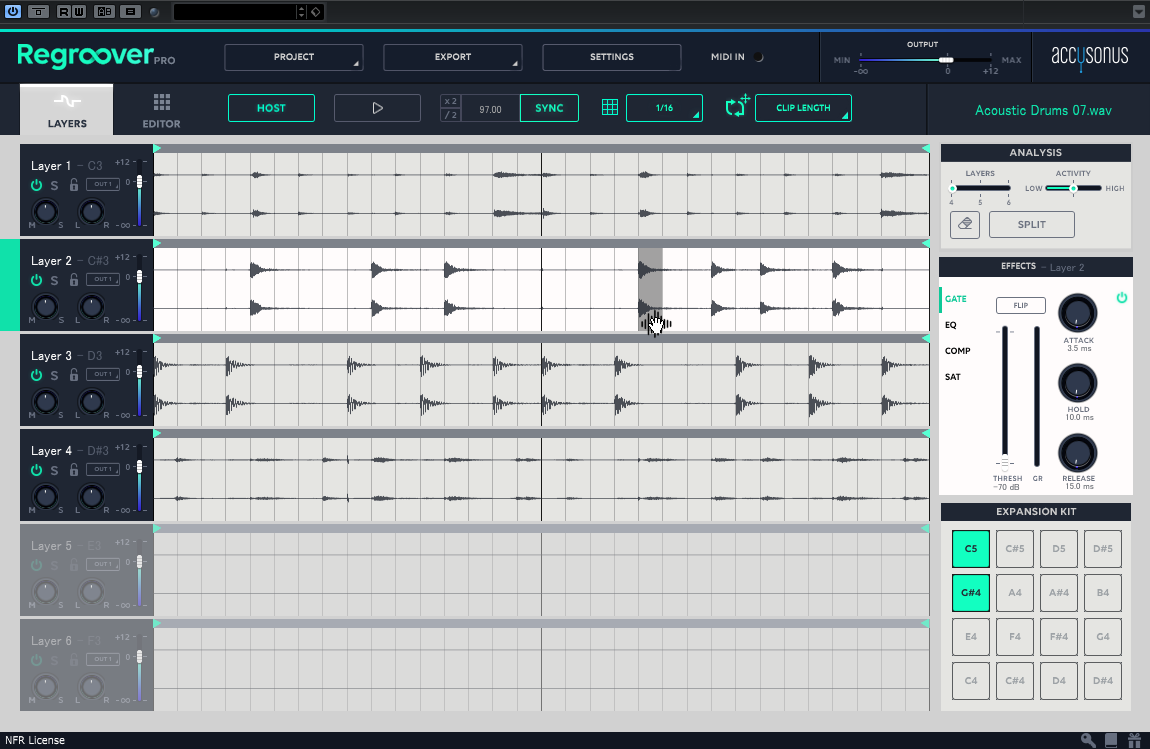This screenshot has width=1150, height=749.
Task: Solo Layer 2 with the S icon
Action: [54, 281]
